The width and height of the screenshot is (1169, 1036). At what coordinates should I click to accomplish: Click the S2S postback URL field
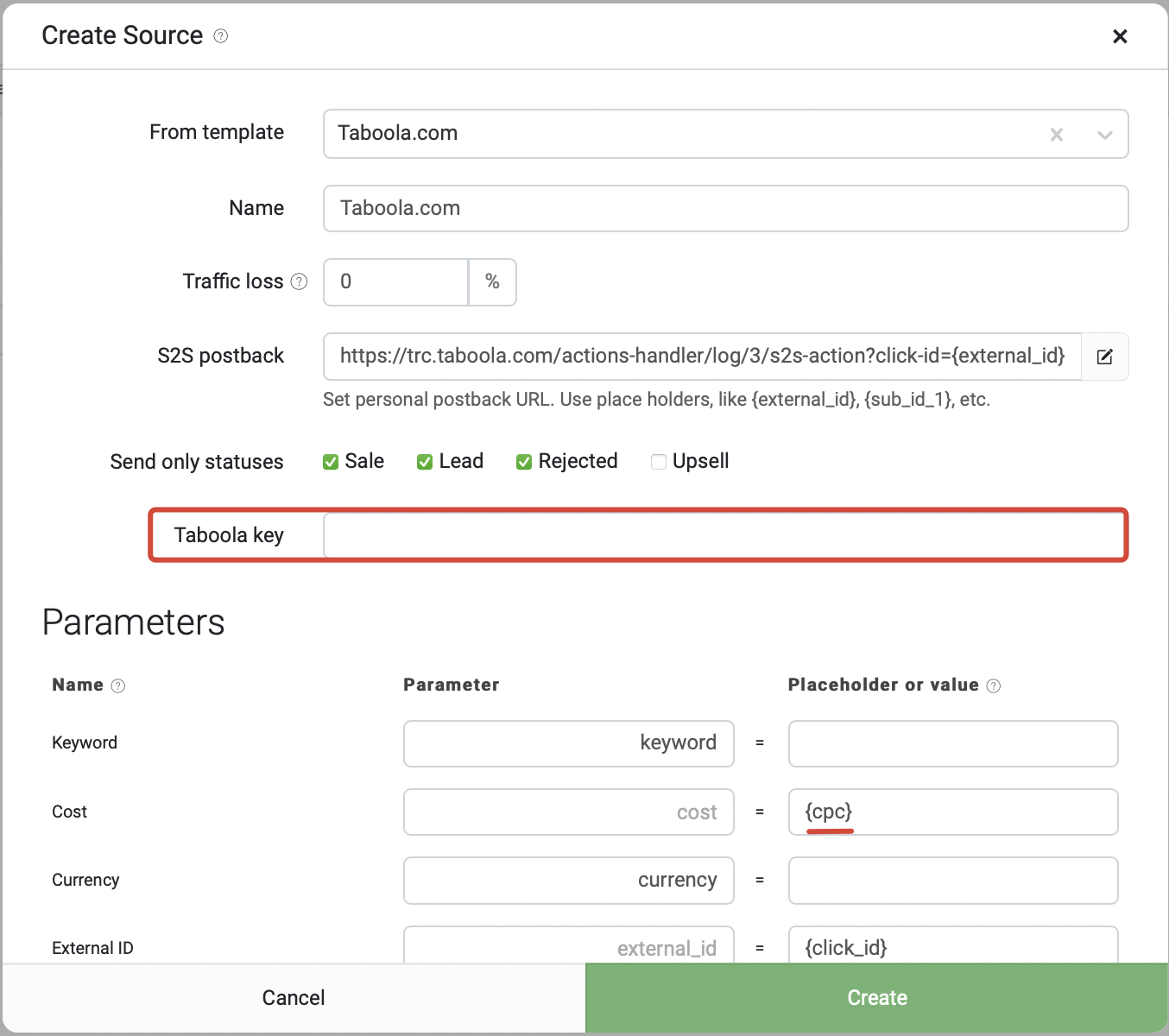click(x=702, y=357)
